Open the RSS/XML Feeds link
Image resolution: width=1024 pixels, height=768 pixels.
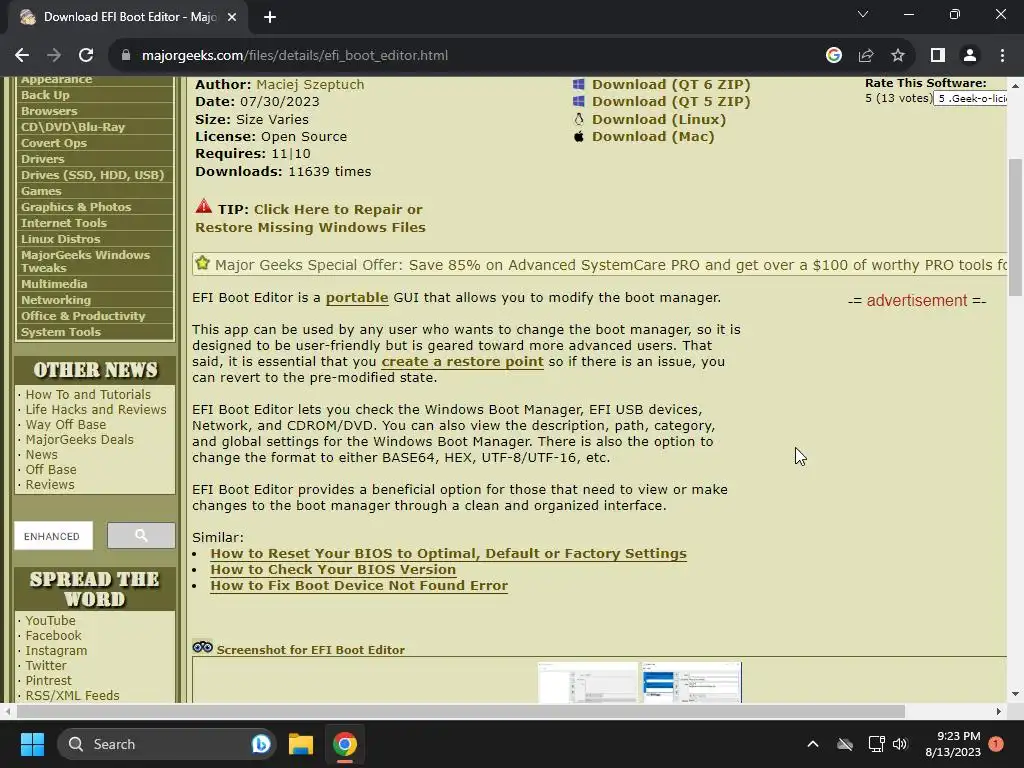[x=72, y=696]
